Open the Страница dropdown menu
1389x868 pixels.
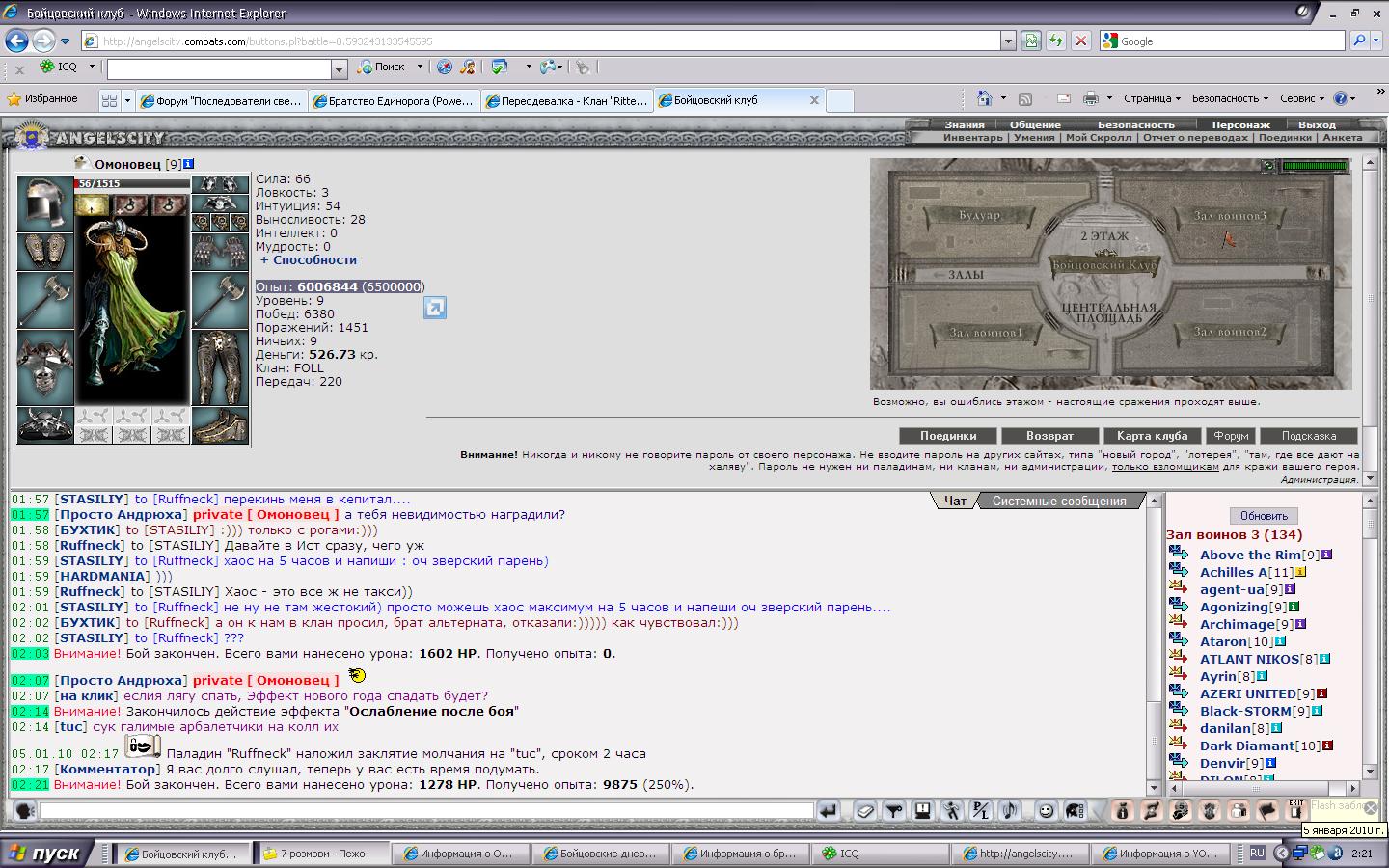point(1152,98)
